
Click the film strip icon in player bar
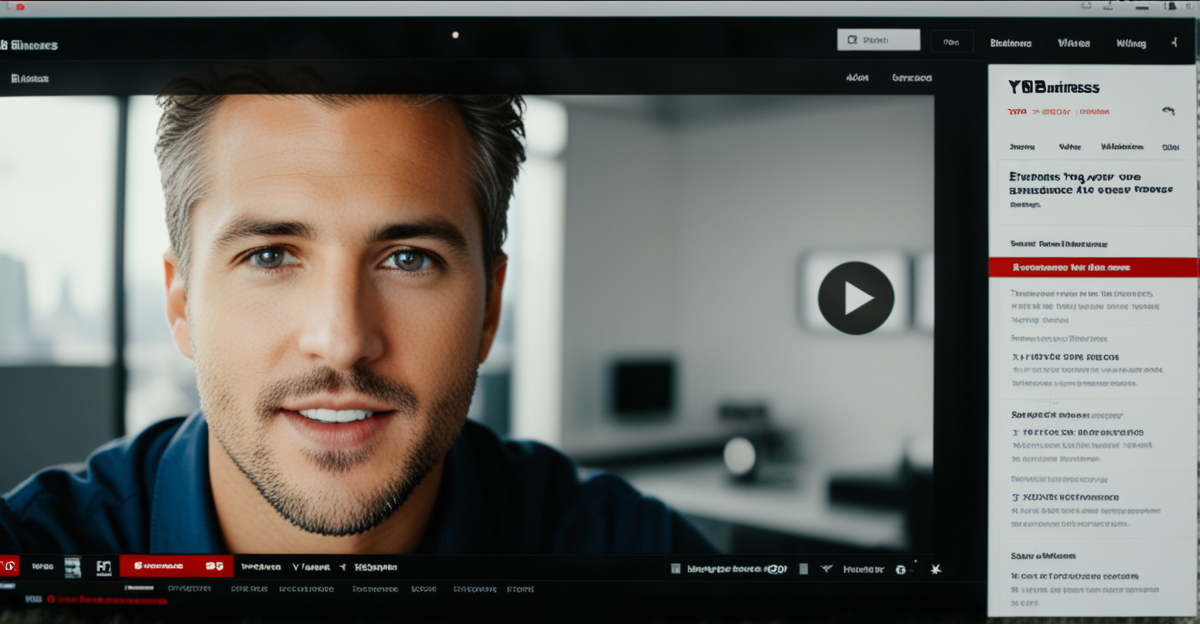72,567
